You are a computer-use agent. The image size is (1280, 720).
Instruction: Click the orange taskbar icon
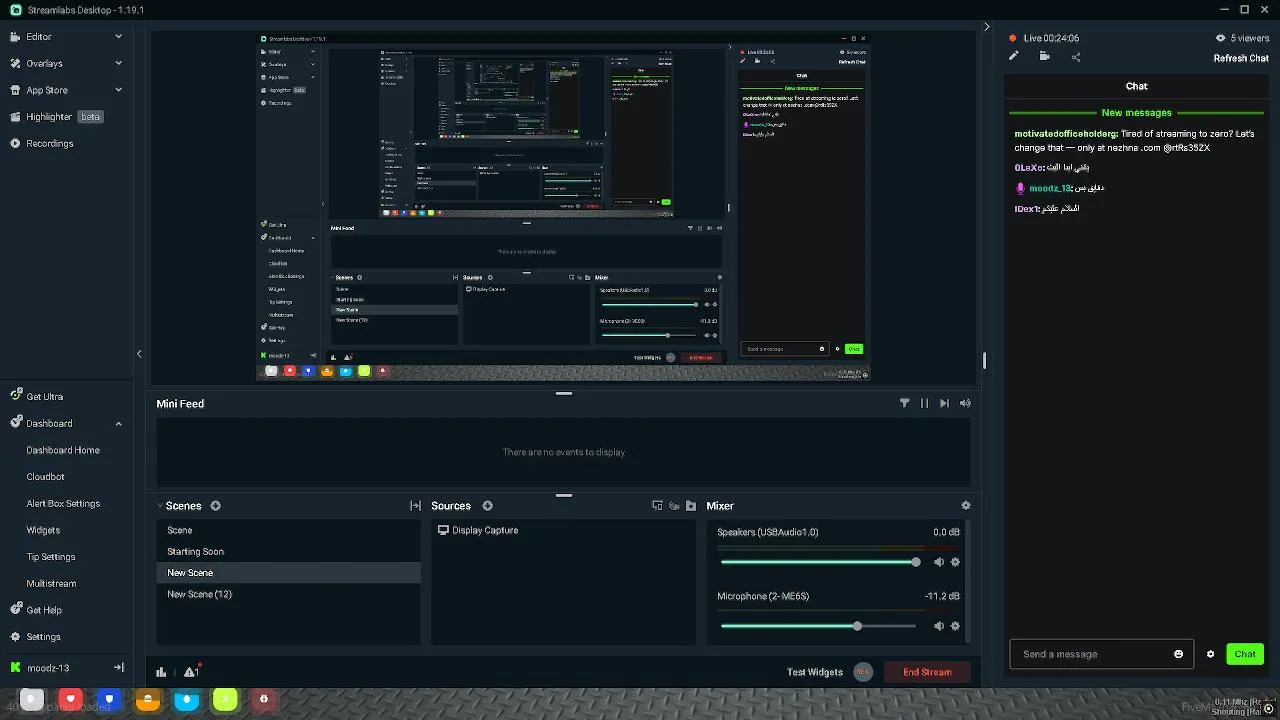coord(148,699)
